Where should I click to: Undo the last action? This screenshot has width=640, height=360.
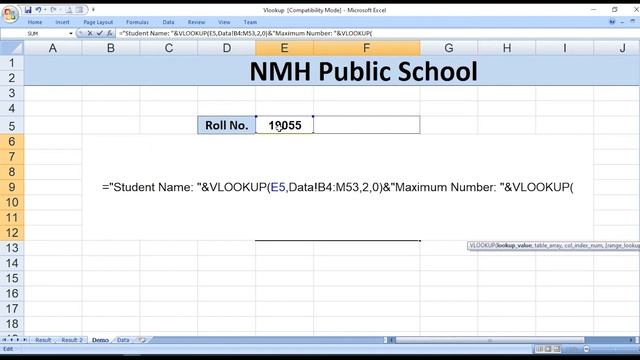click(x=38, y=10)
